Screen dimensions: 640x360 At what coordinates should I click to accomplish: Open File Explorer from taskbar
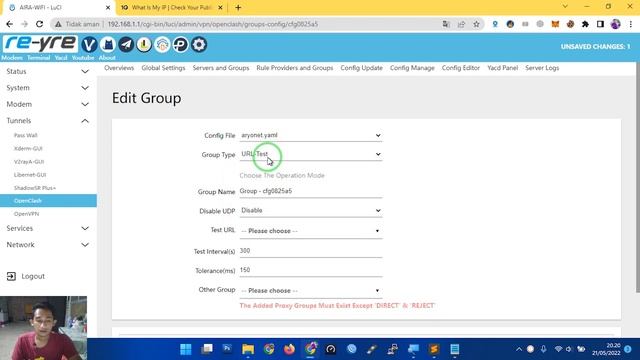(x=248, y=349)
